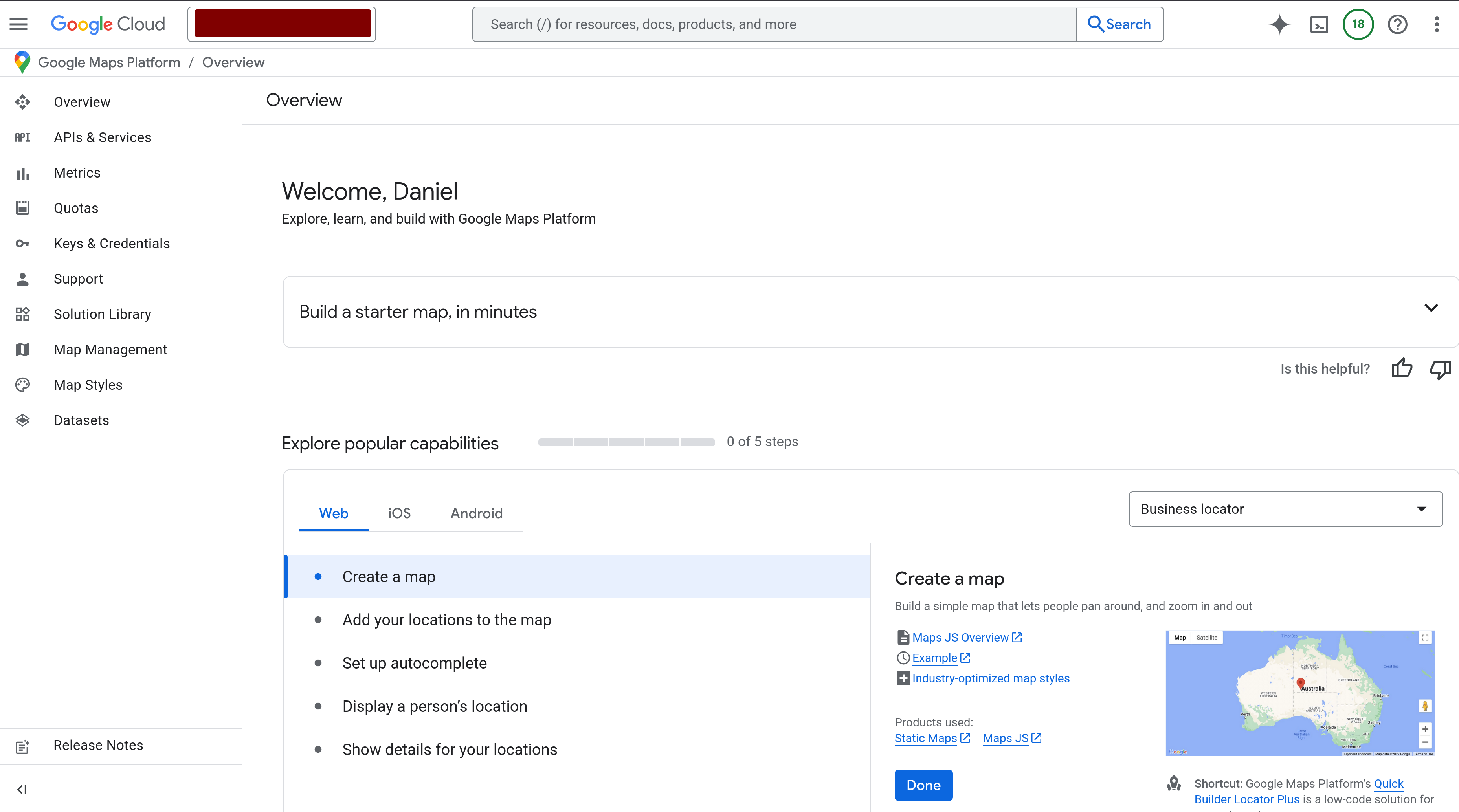1459x812 pixels.
Task: Collapse the left sidebar navigation
Action: (22, 789)
